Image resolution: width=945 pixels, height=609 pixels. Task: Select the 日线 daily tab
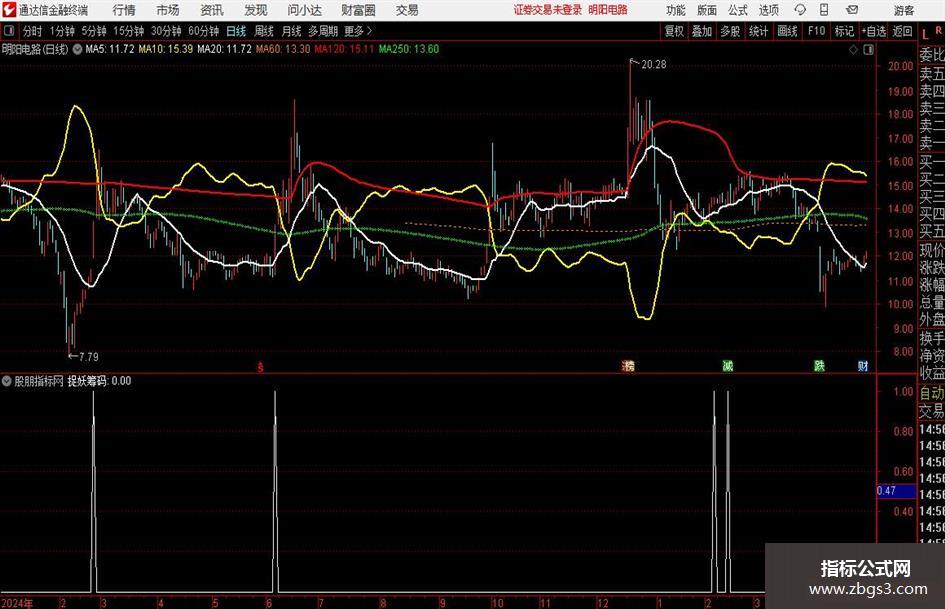click(x=236, y=31)
